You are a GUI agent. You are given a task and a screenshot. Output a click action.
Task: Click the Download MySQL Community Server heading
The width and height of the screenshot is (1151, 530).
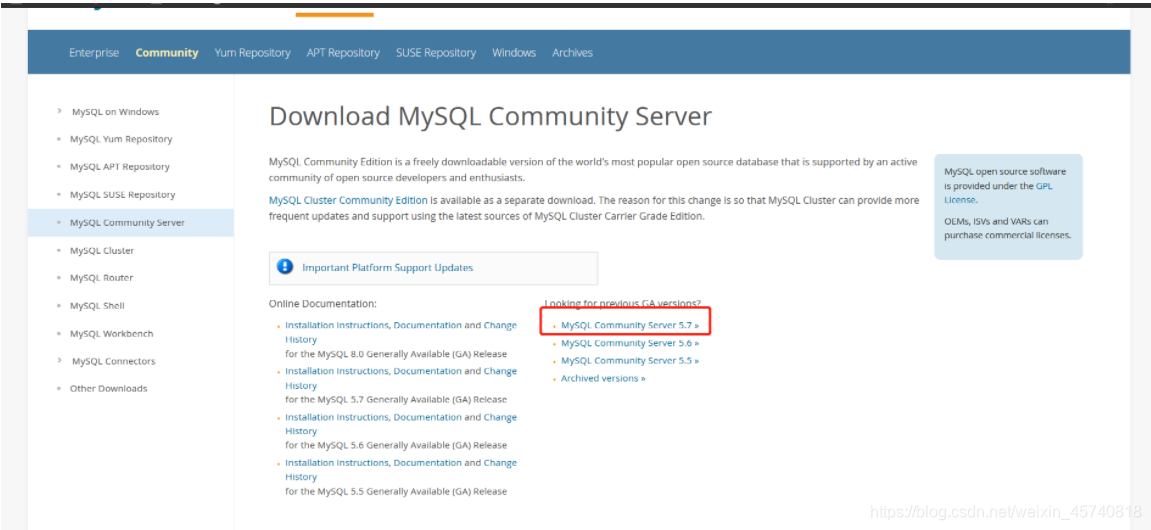click(x=490, y=117)
